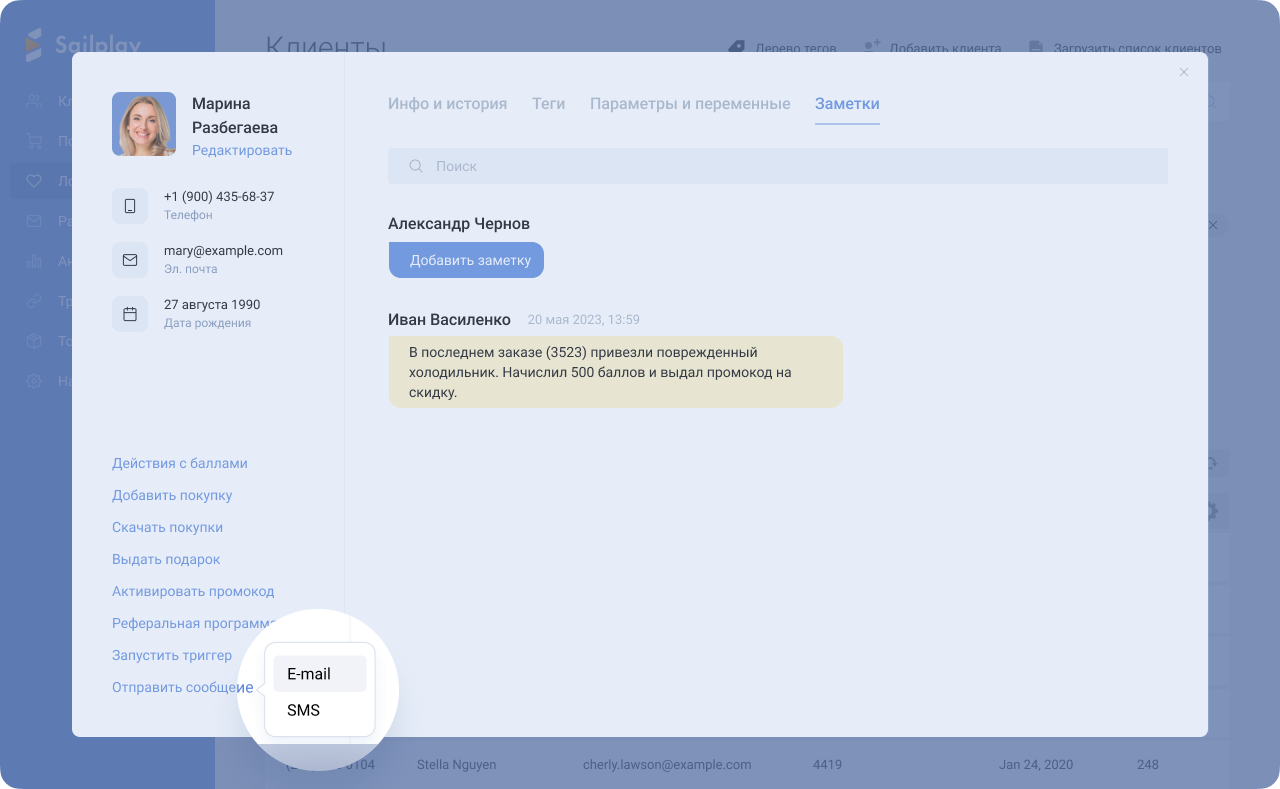Click author name Иван Василенко

pyautogui.click(x=449, y=320)
